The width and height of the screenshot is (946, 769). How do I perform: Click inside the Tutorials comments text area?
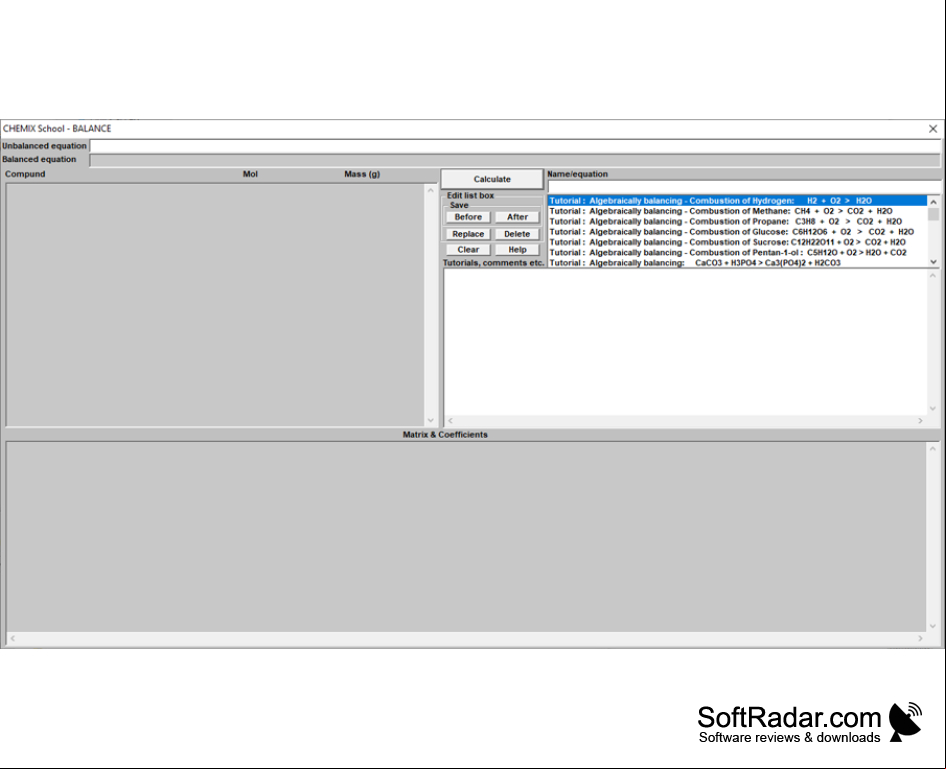pyautogui.click(x=685, y=342)
